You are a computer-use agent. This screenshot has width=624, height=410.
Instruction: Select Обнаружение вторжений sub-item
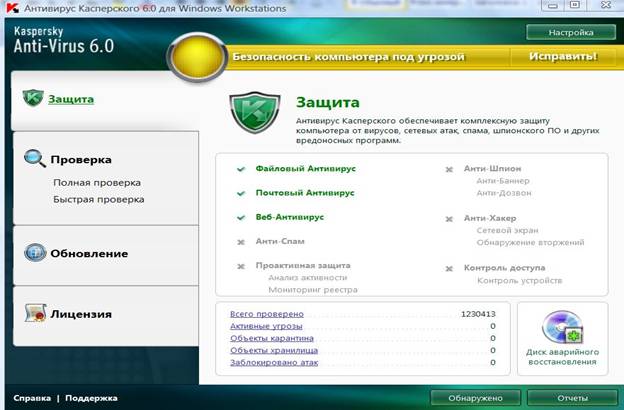click(530, 242)
